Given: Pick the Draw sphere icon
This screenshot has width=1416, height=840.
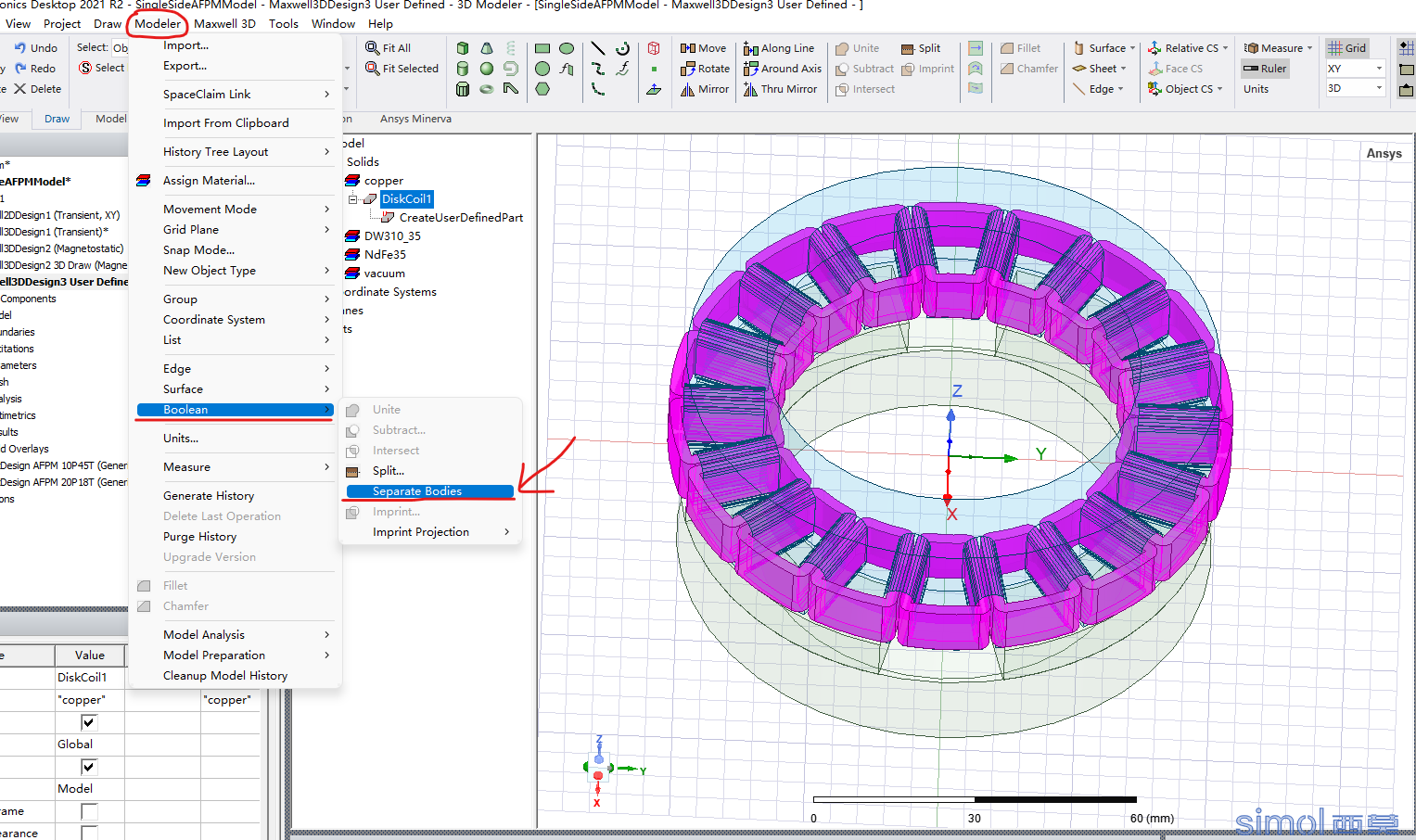Looking at the screenshot, I should click(487, 69).
